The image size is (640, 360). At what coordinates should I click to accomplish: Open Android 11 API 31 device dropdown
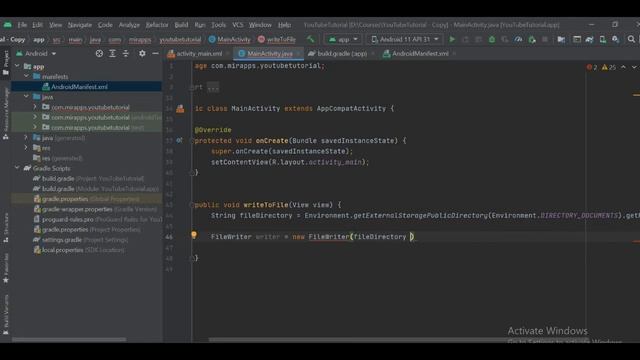tap(405, 39)
